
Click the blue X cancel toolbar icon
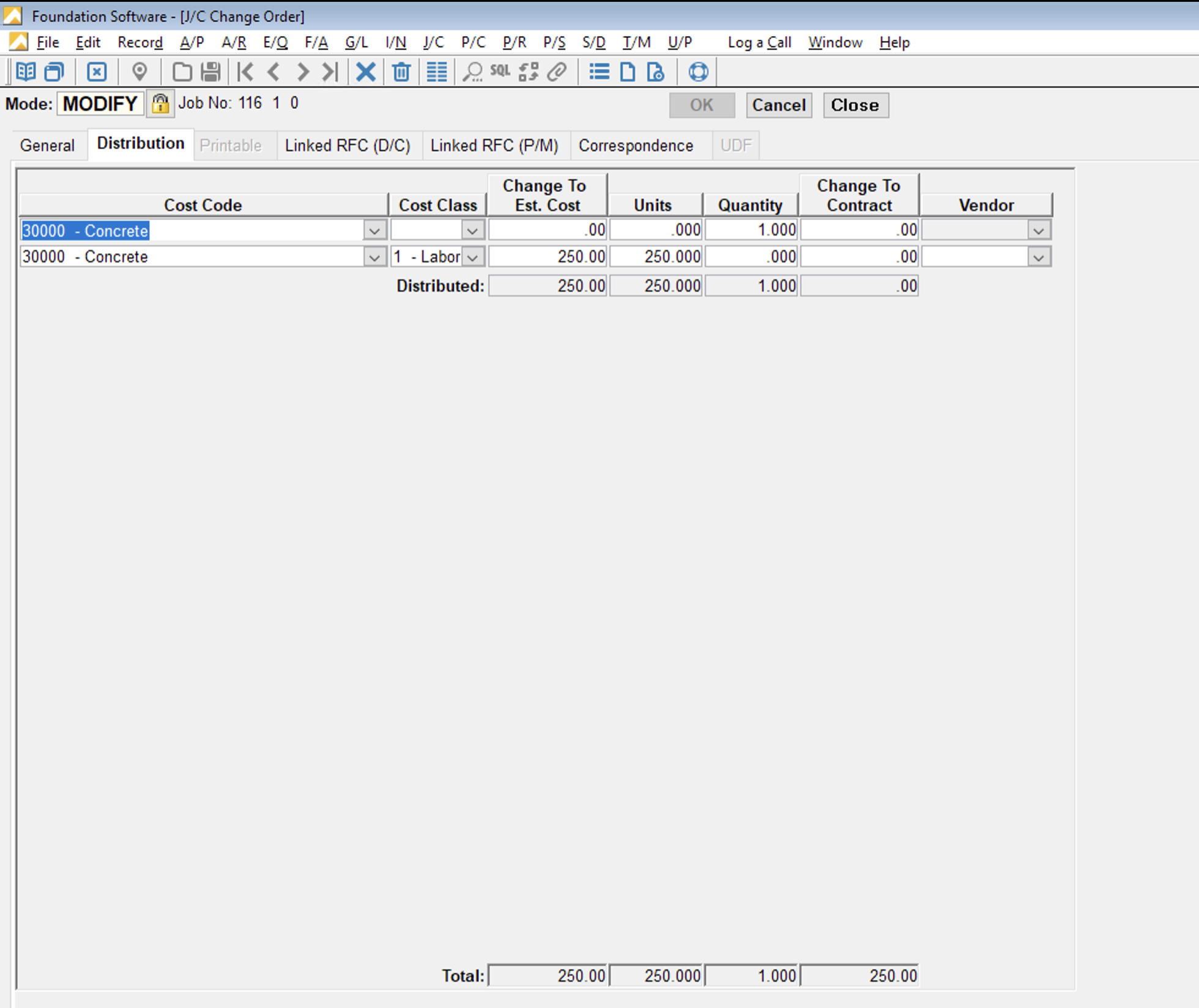[366, 72]
